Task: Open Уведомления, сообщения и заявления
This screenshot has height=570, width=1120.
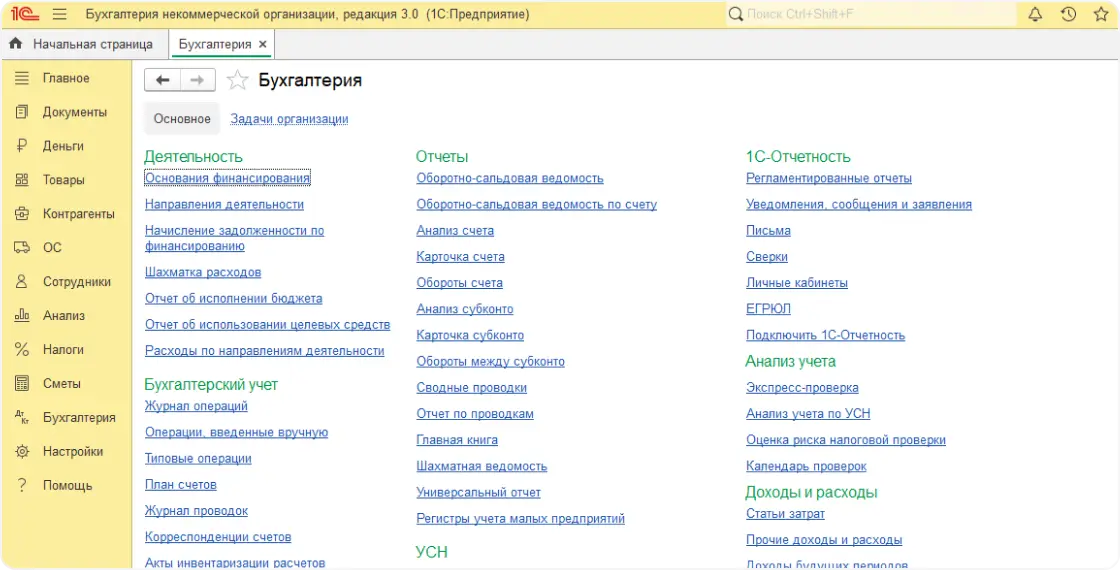Action: point(859,204)
